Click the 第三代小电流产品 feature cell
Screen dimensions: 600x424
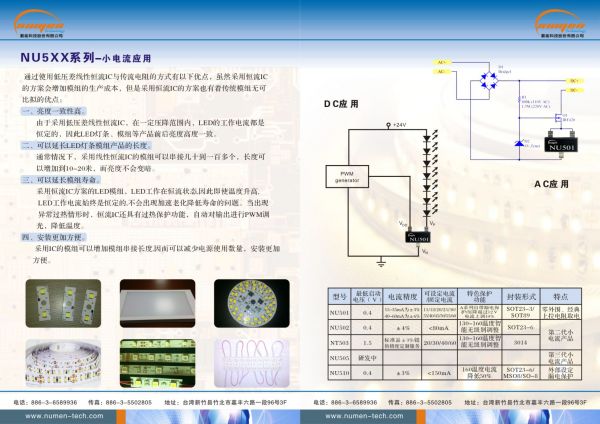561,358
